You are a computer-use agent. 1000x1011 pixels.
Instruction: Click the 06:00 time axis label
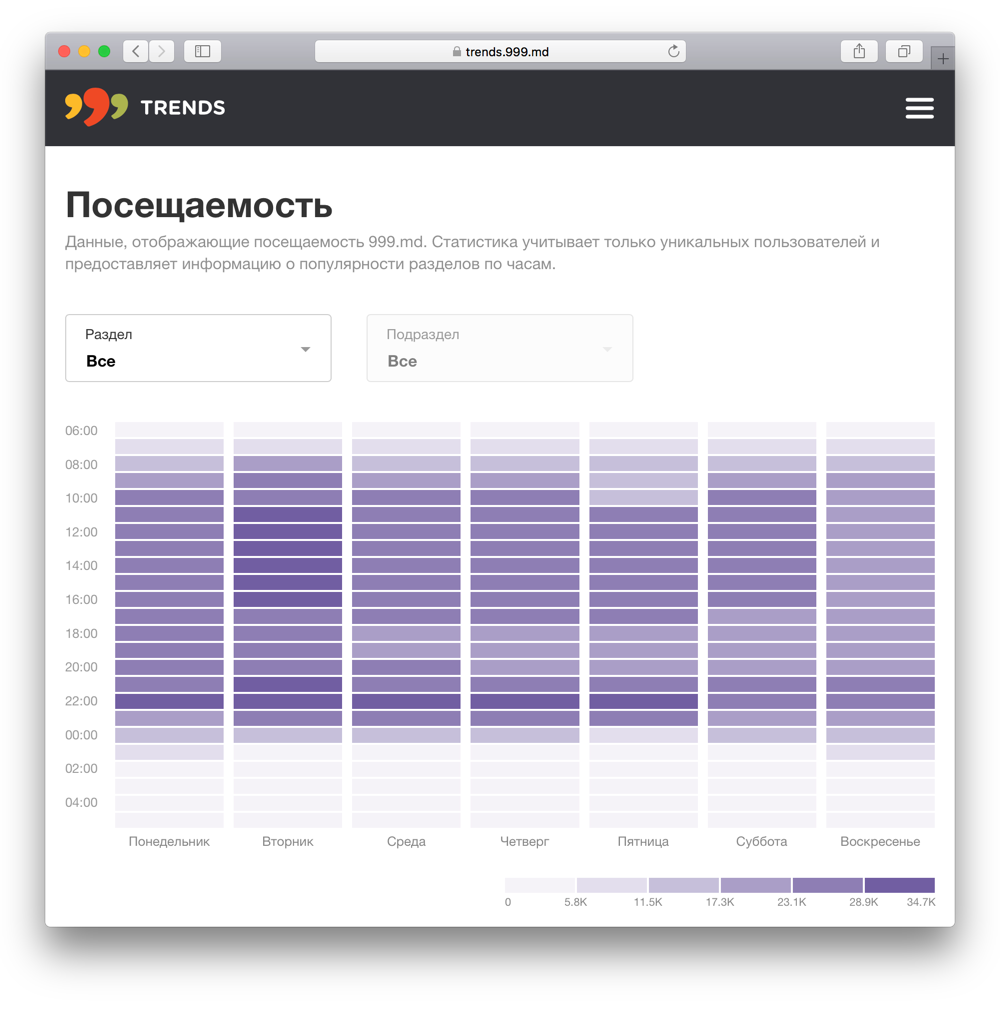[81, 431]
